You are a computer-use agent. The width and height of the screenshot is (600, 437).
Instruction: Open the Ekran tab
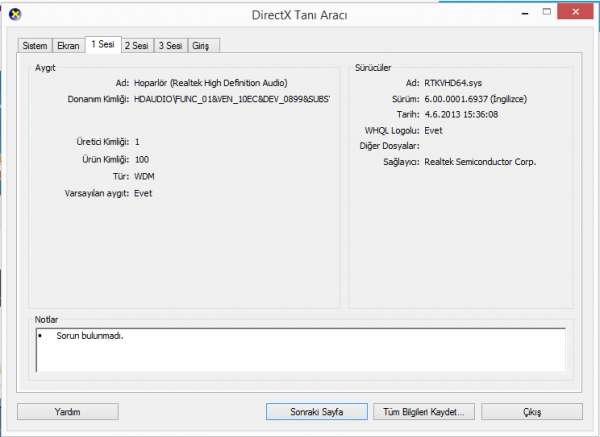pyautogui.click(x=68, y=46)
